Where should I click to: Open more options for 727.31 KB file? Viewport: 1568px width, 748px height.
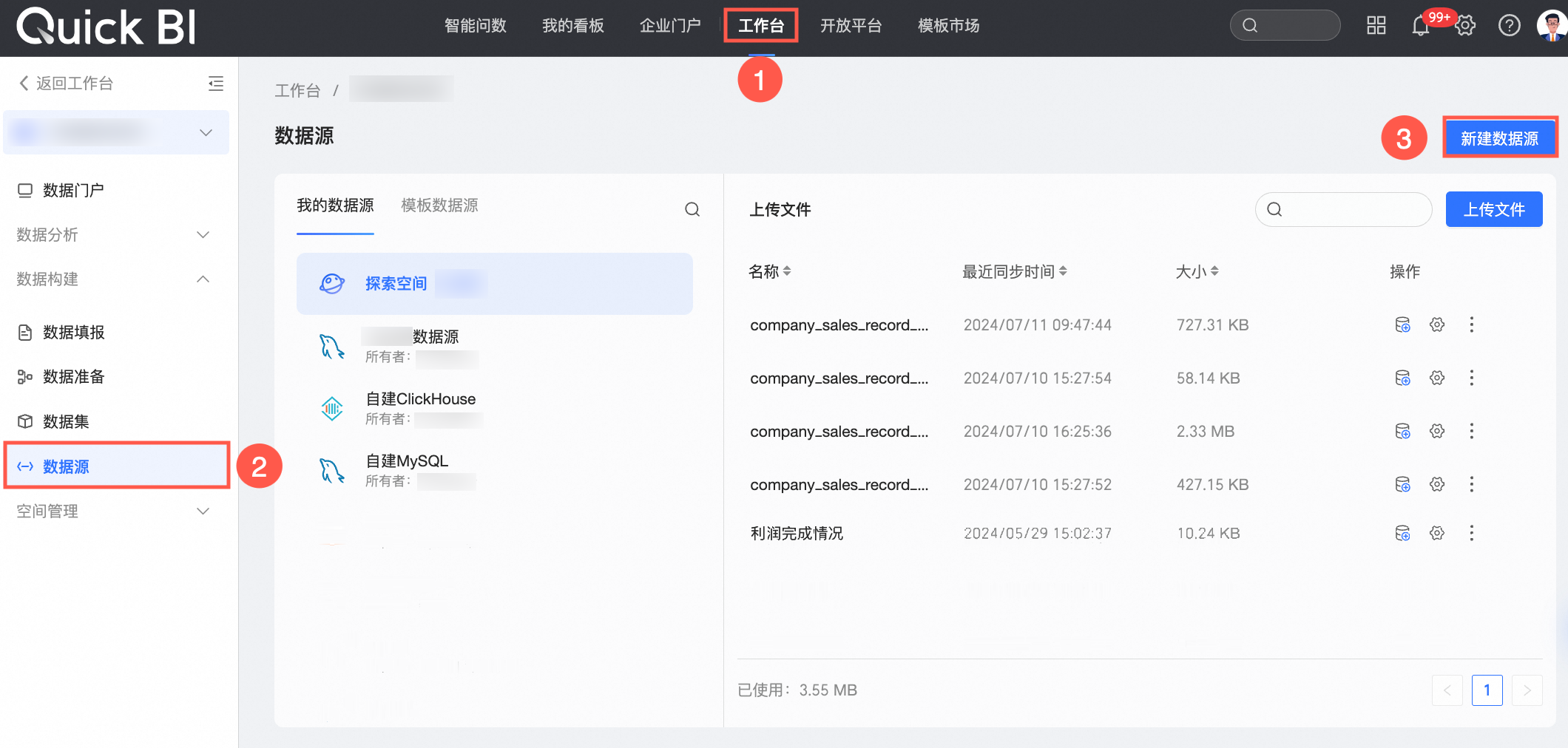(x=1472, y=324)
